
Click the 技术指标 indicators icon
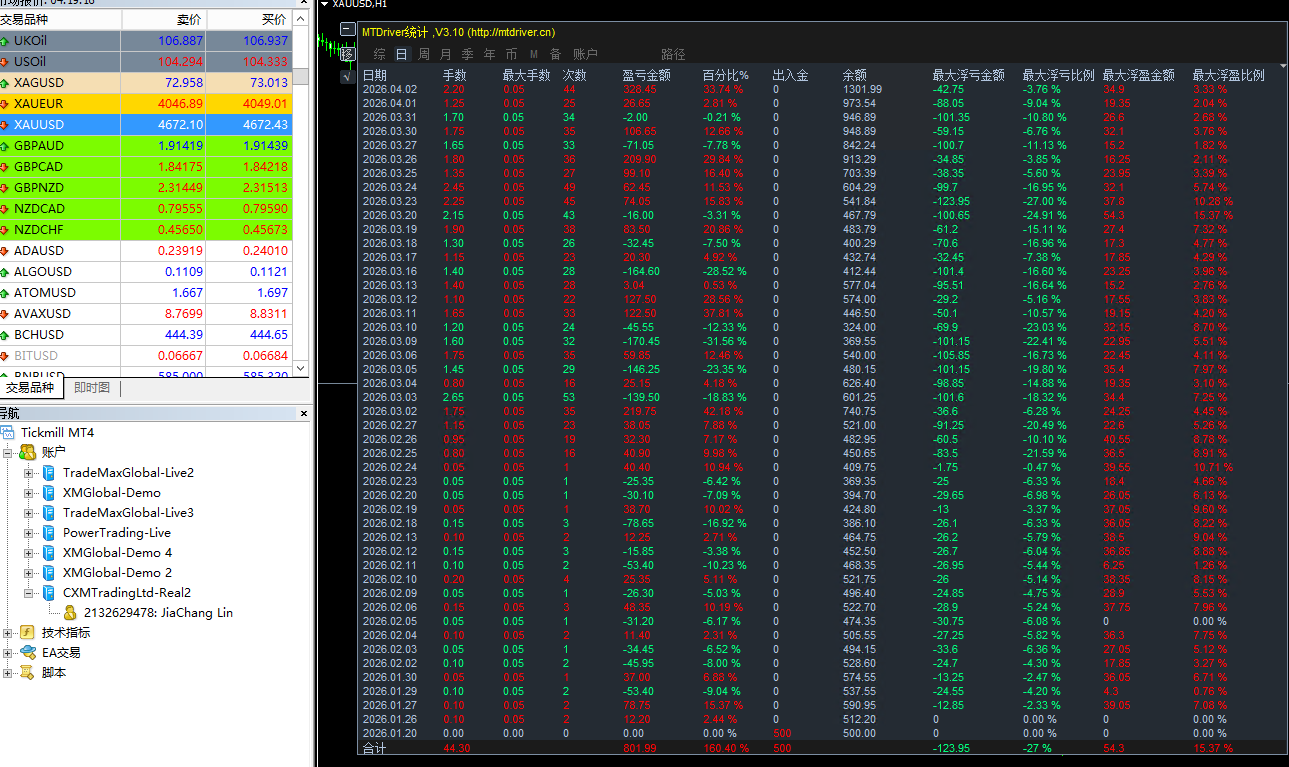[27, 633]
